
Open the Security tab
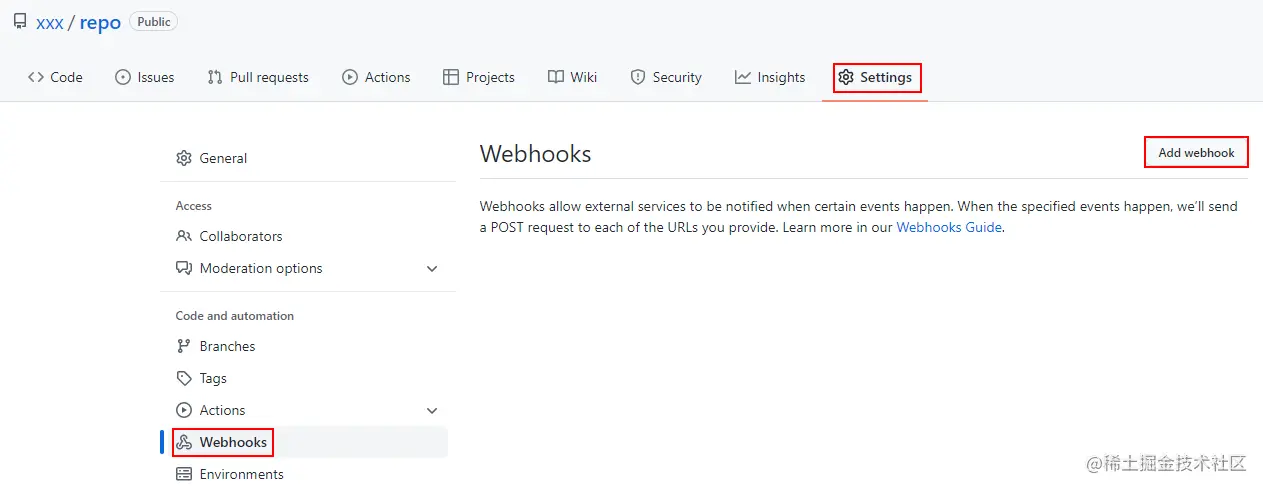tap(666, 77)
